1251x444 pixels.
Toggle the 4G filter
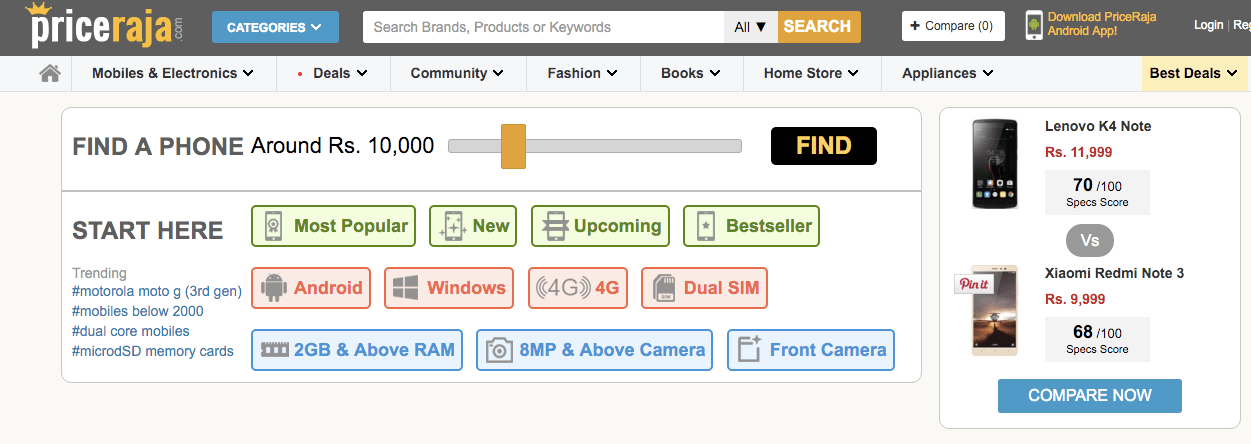[578, 288]
